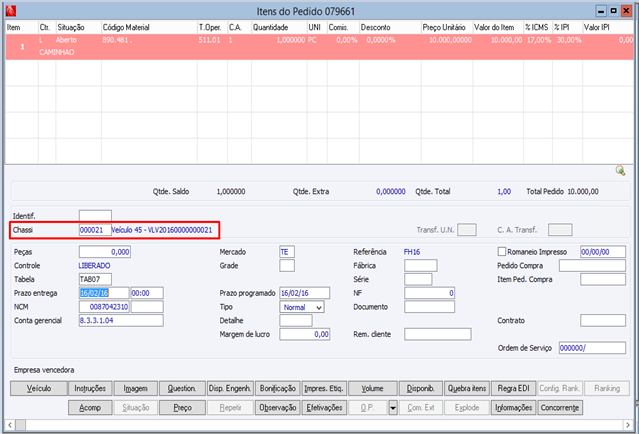Open the Regra EDI button

pyautogui.click(x=514, y=388)
